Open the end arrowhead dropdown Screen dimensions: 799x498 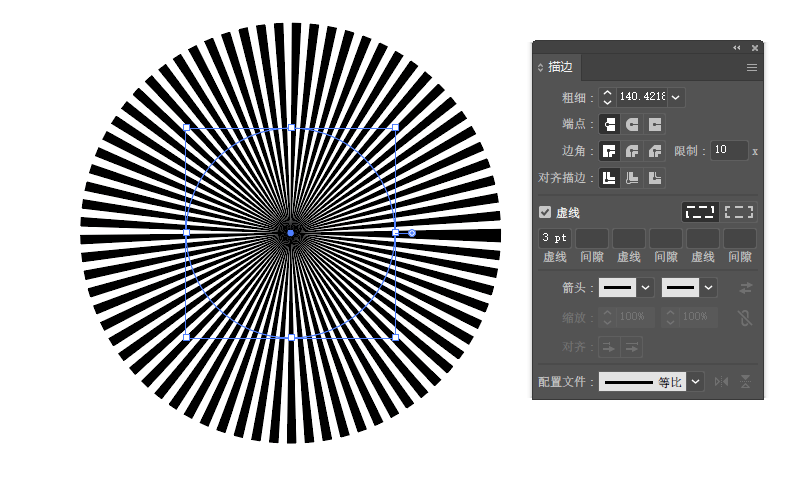tap(708, 288)
